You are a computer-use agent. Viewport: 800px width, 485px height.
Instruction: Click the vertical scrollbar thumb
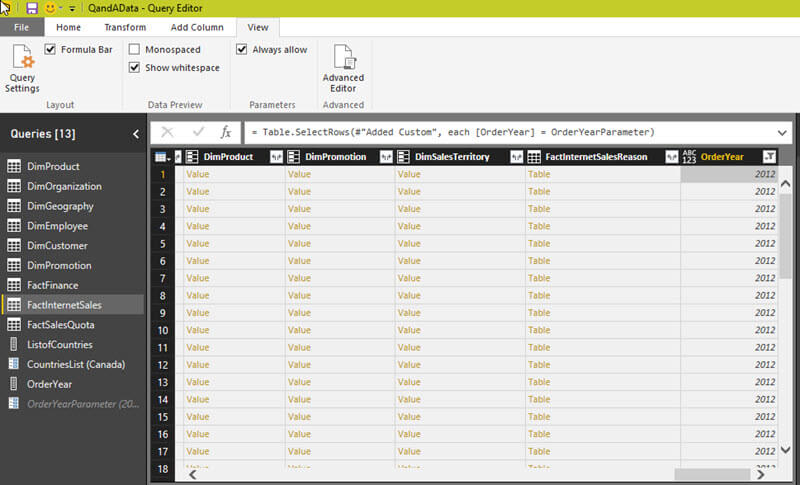(x=786, y=236)
